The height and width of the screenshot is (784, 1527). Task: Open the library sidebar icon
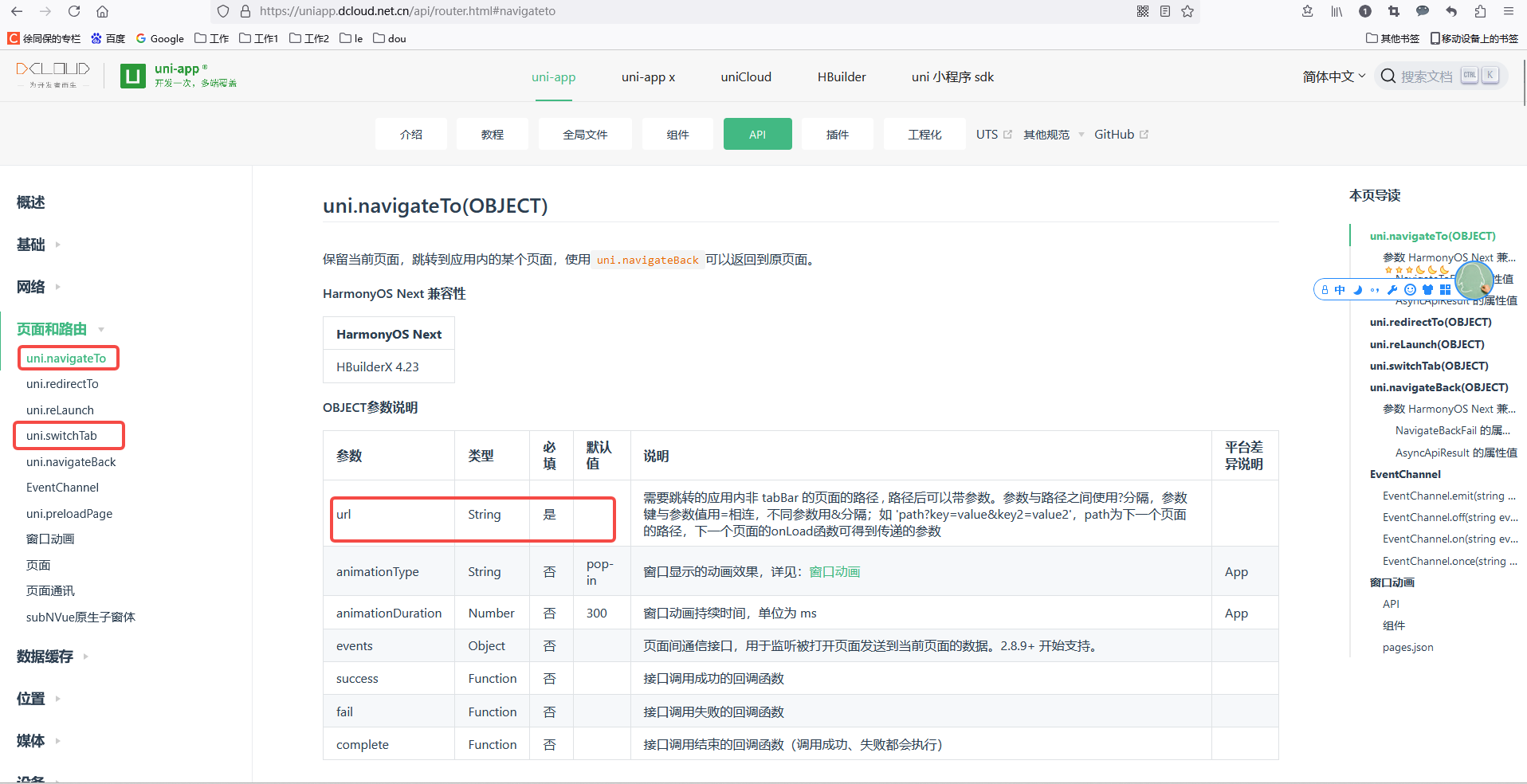pos(1337,11)
